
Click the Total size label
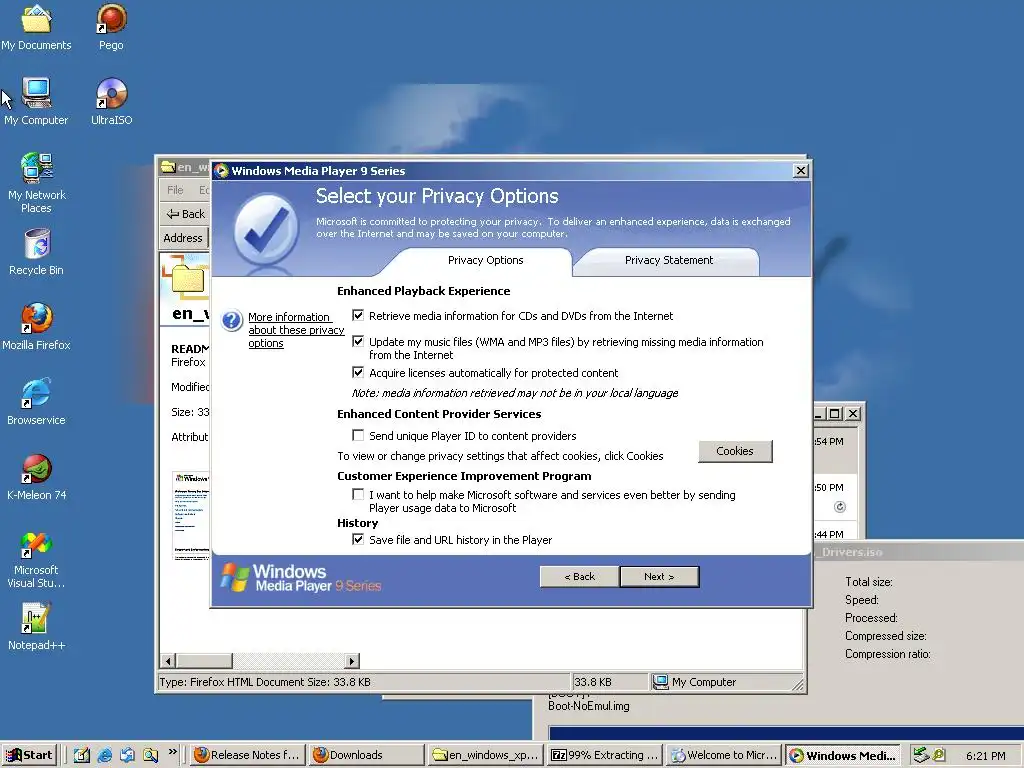tap(869, 582)
